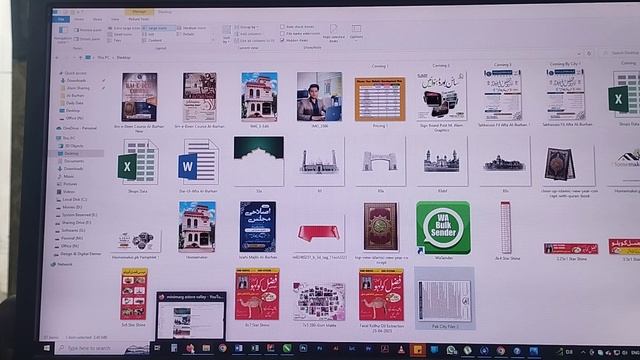Image resolution: width=640 pixels, height=360 pixels.
Task: Open the Picture Tools tab
Action: pos(139,19)
